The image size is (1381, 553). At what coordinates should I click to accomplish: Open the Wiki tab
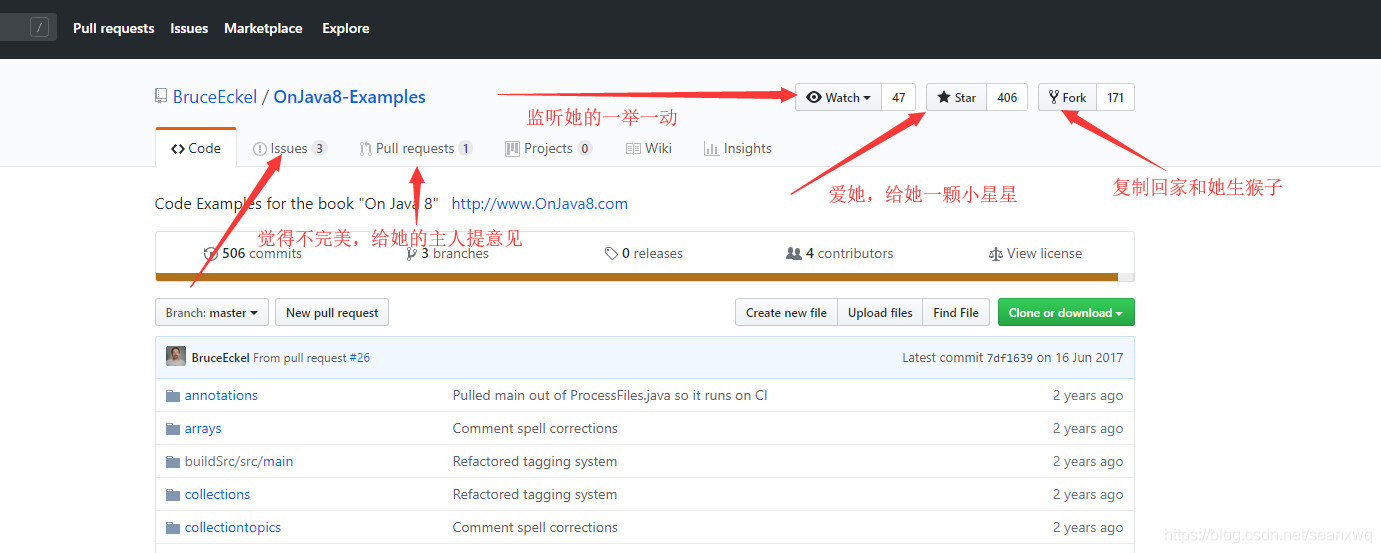coord(649,148)
